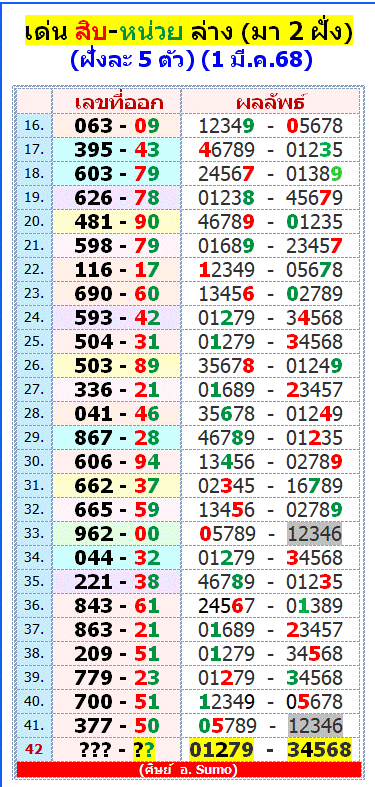The height and width of the screenshot is (787, 375).
Task: Select row 33 number 962 - 00
Action: coord(116,534)
